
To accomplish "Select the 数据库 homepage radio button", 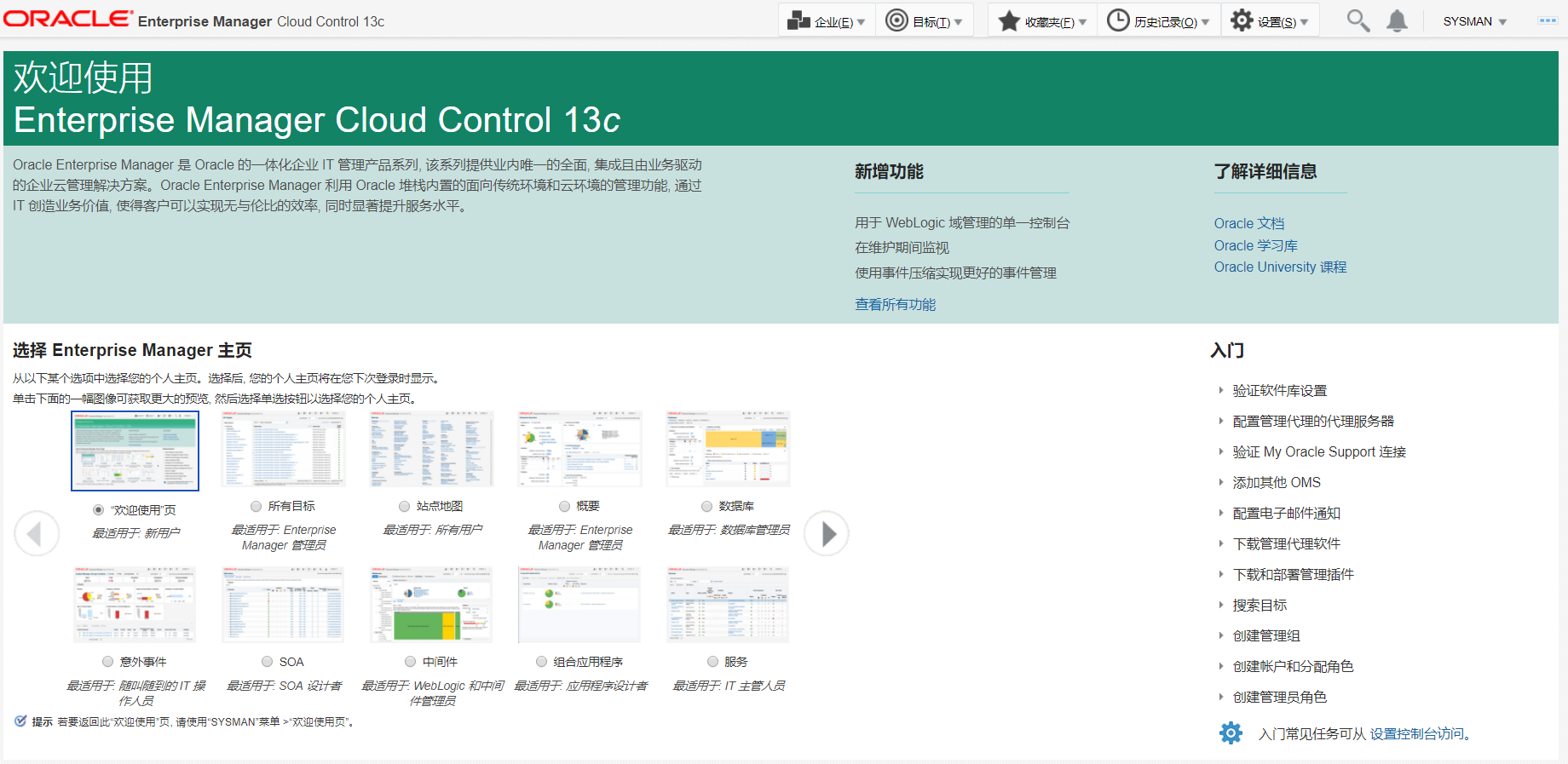I will pyautogui.click(x=706, y=506).
